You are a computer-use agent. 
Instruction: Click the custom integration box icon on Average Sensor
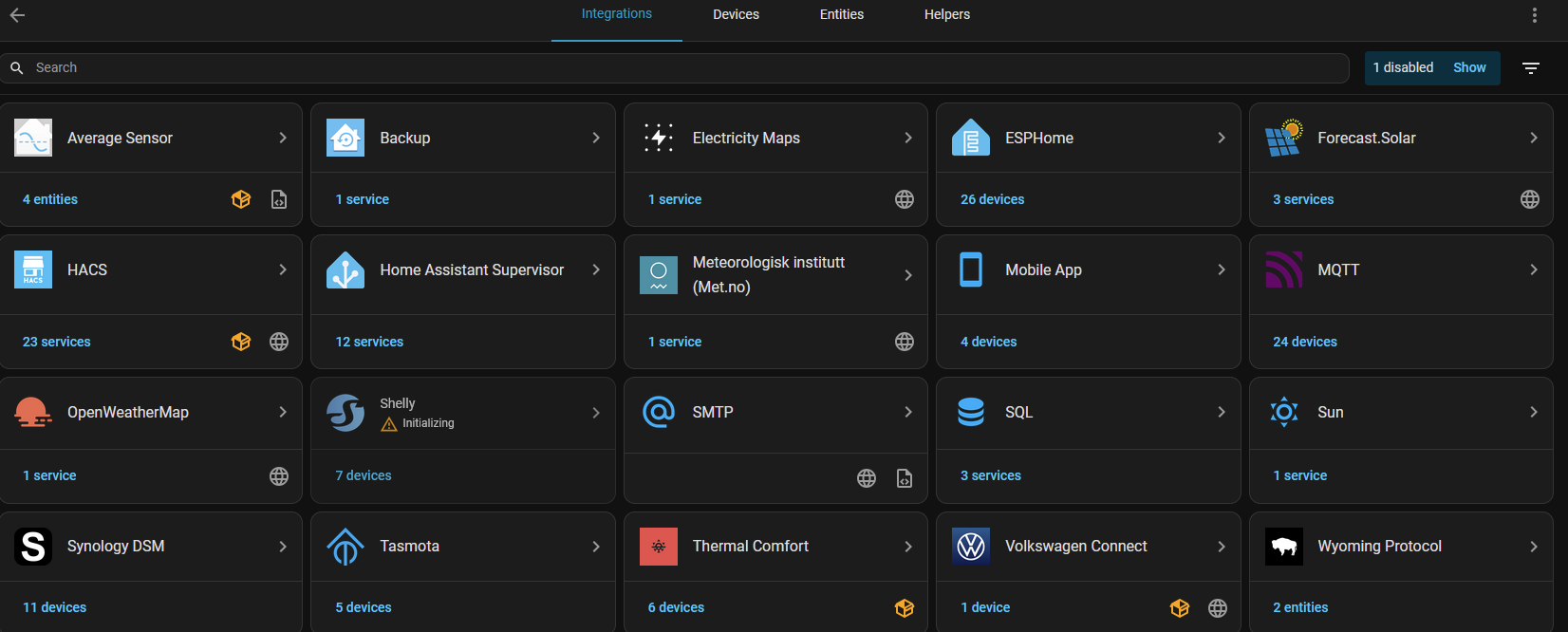pyautogui.click(x=241, y=199)
